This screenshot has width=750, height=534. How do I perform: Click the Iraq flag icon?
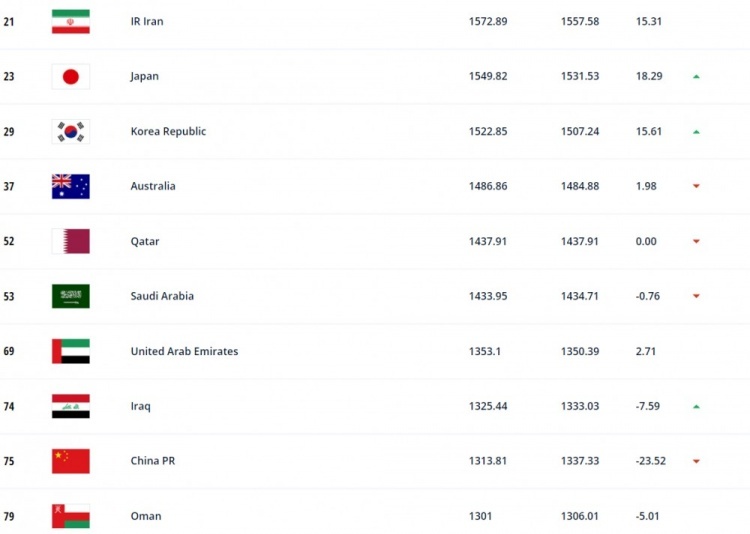pos(71,406)
